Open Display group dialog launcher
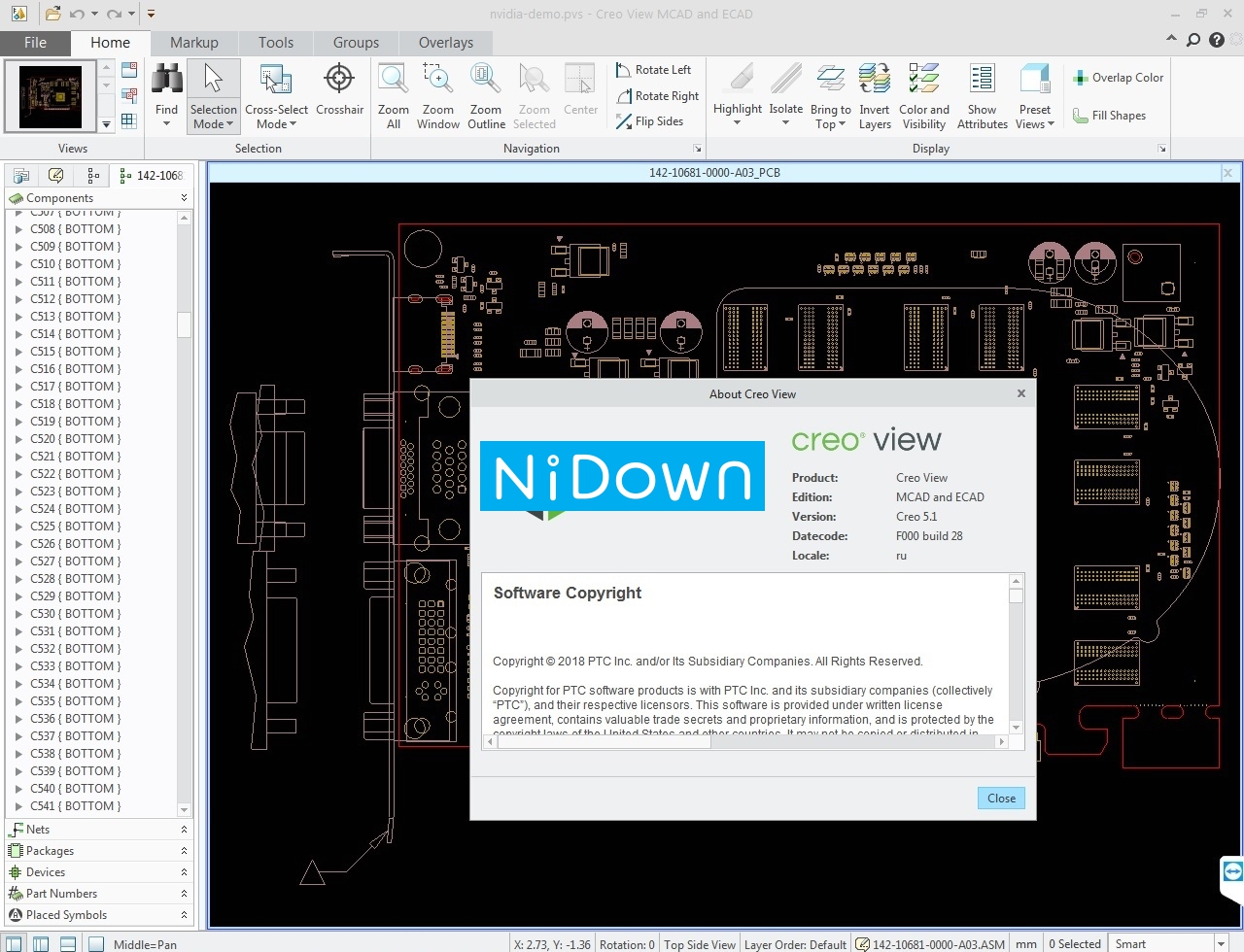 (1162, 149)
